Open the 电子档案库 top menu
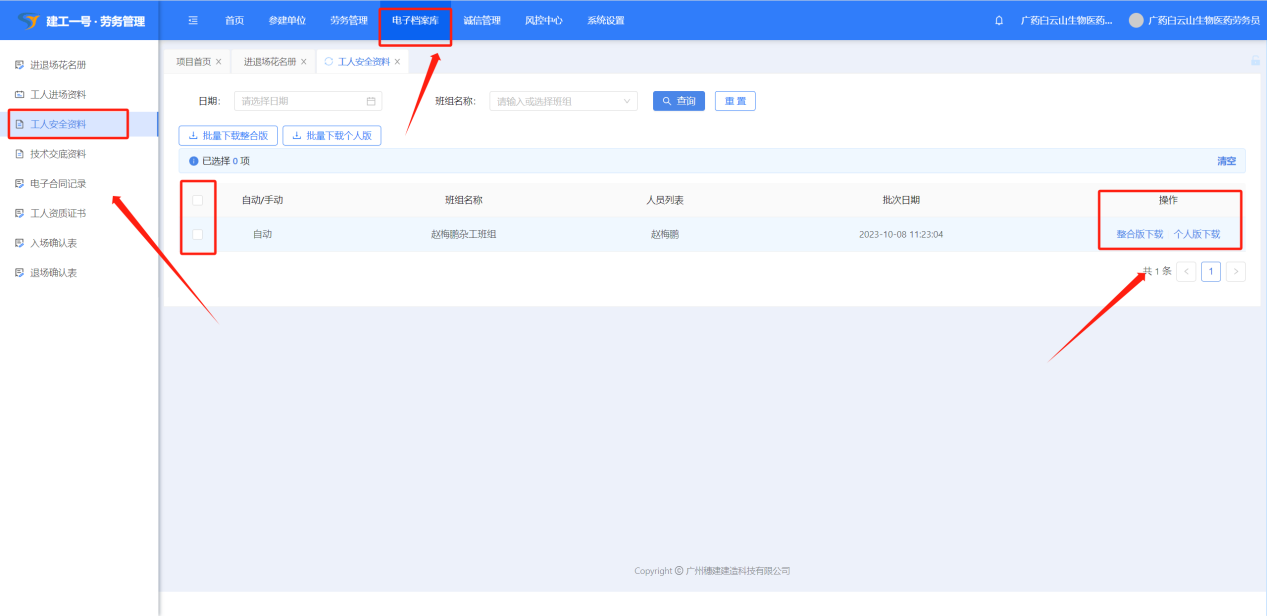 point(415,21)
